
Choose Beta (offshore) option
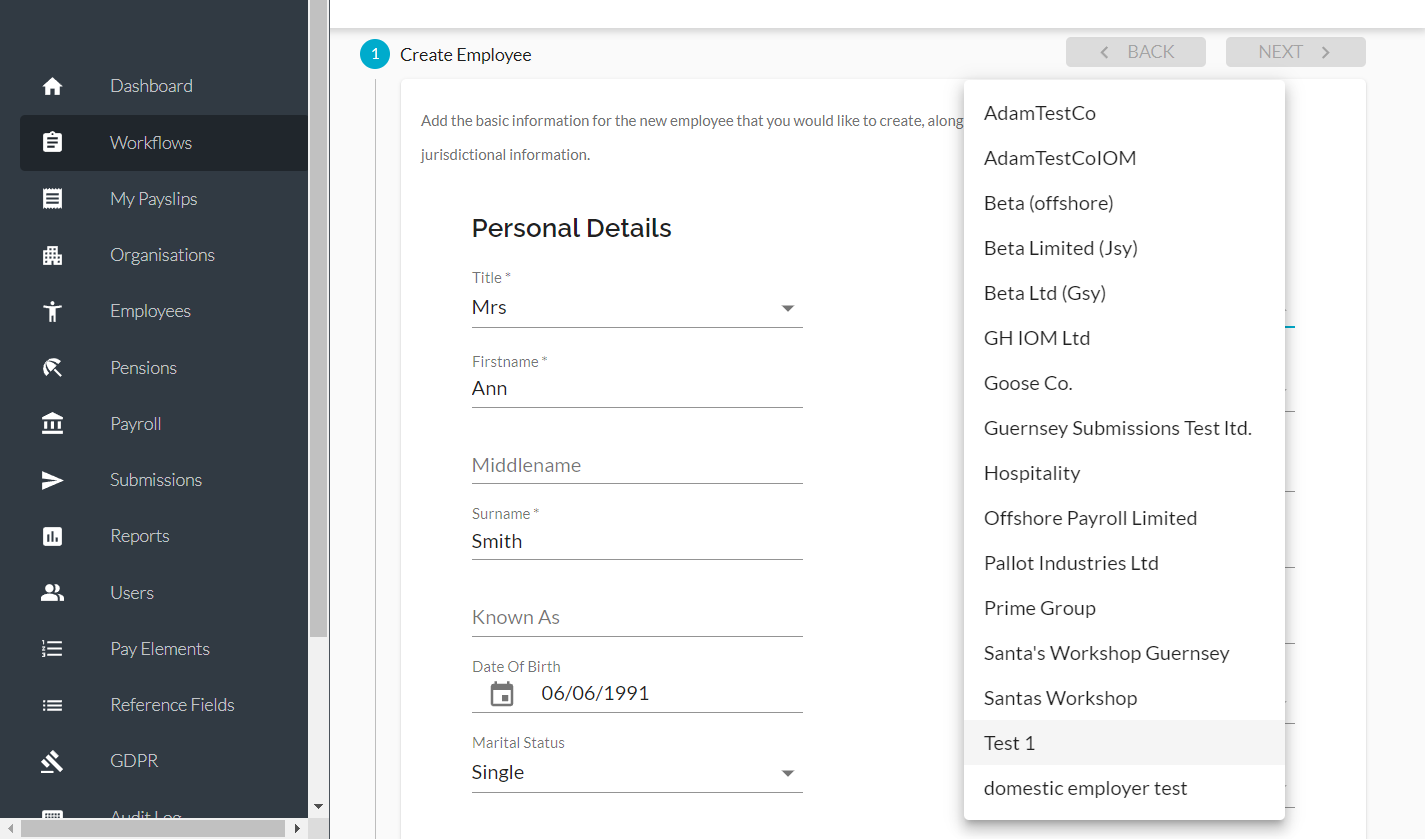pos(1124,203)
